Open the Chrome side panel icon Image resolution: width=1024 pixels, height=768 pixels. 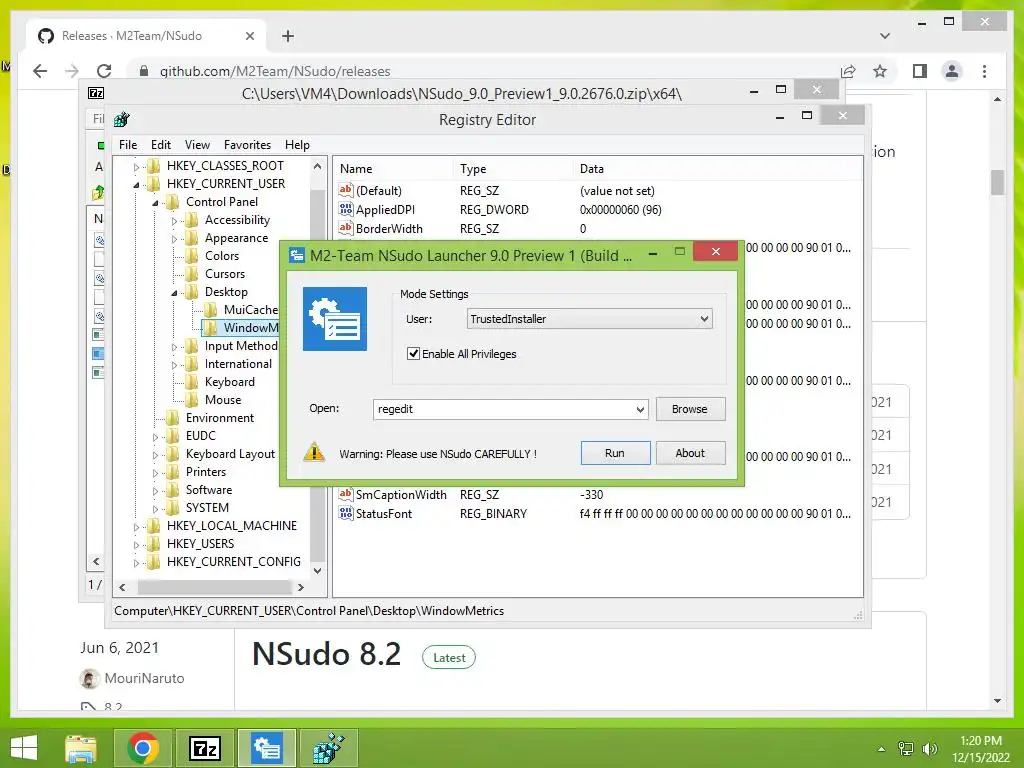pyautogui.click(x=920, y=71)
